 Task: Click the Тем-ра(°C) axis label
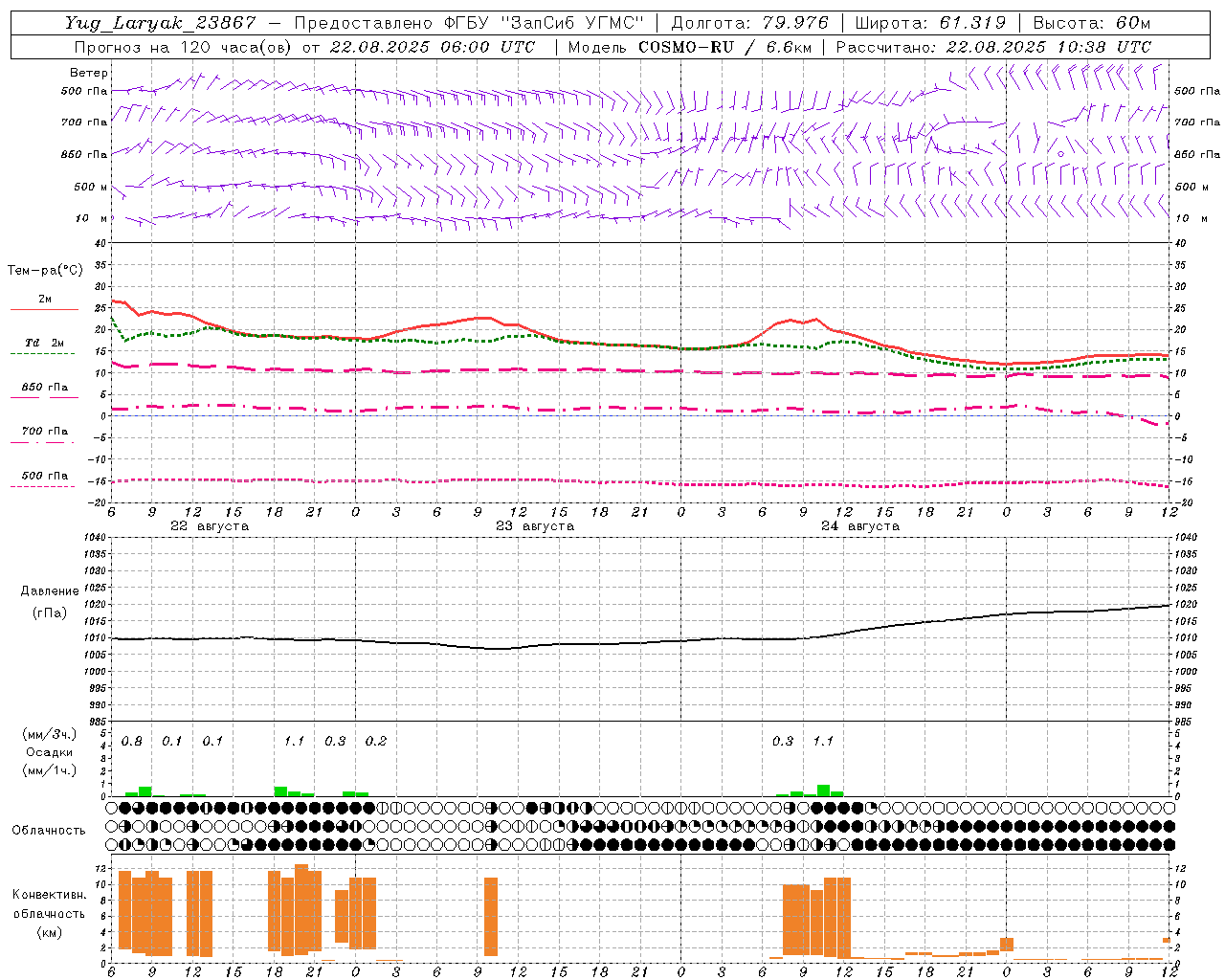45,271
